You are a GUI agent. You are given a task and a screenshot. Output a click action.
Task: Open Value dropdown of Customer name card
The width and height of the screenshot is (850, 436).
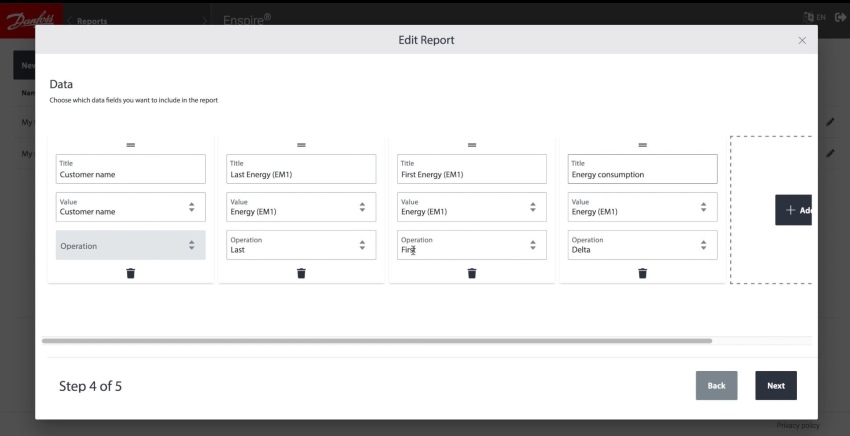coord(131,207)
